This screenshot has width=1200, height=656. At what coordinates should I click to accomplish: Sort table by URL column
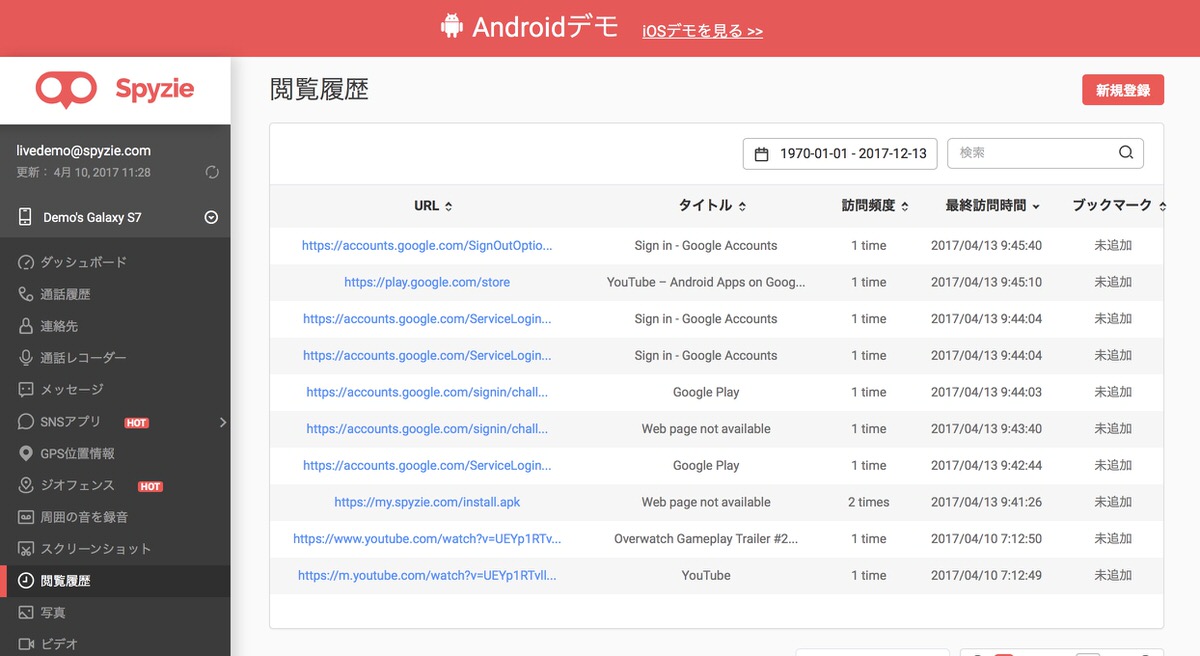(x=433, y=206)
